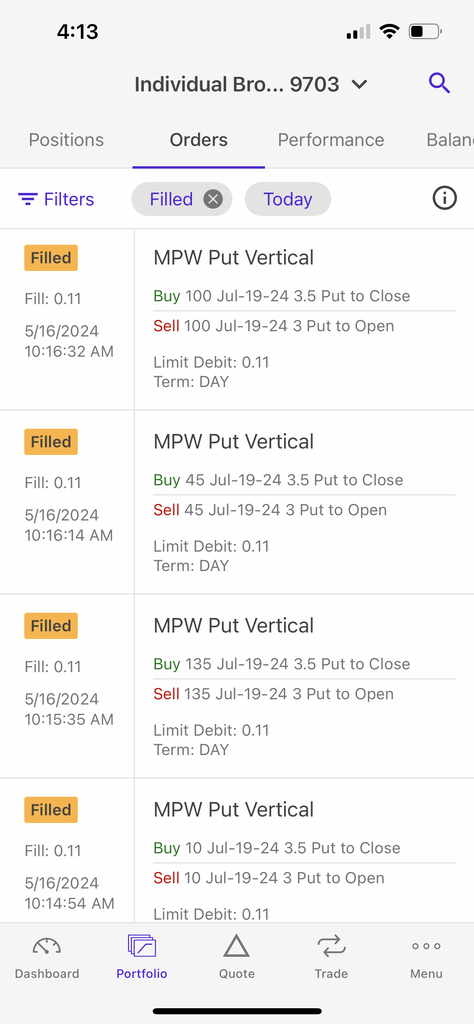The image size is (474, 1024).
Task: Open the Individual Bro... 9703 account dropdown
Action: pos(251,84)
